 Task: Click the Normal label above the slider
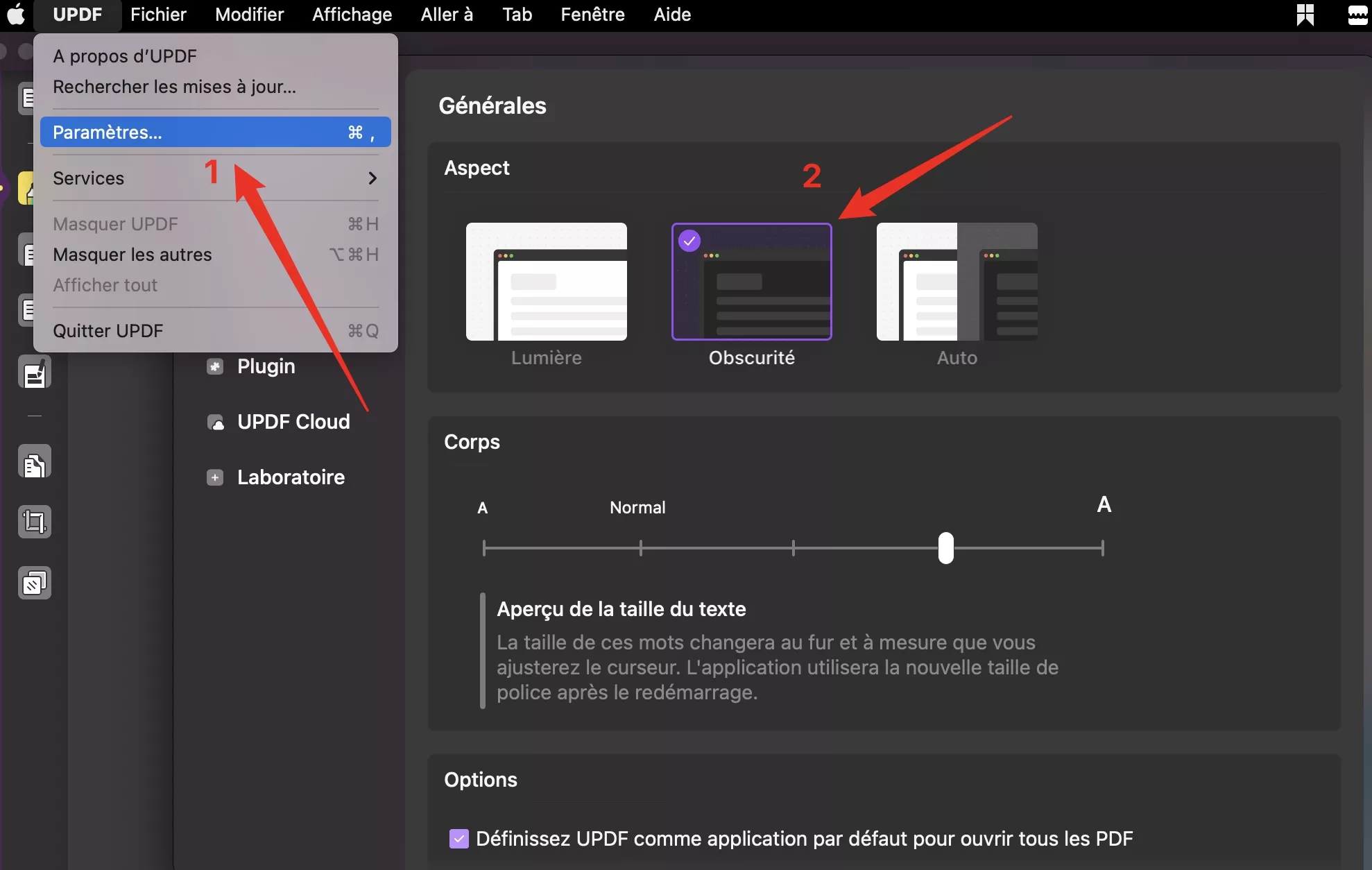pos(637,508)
